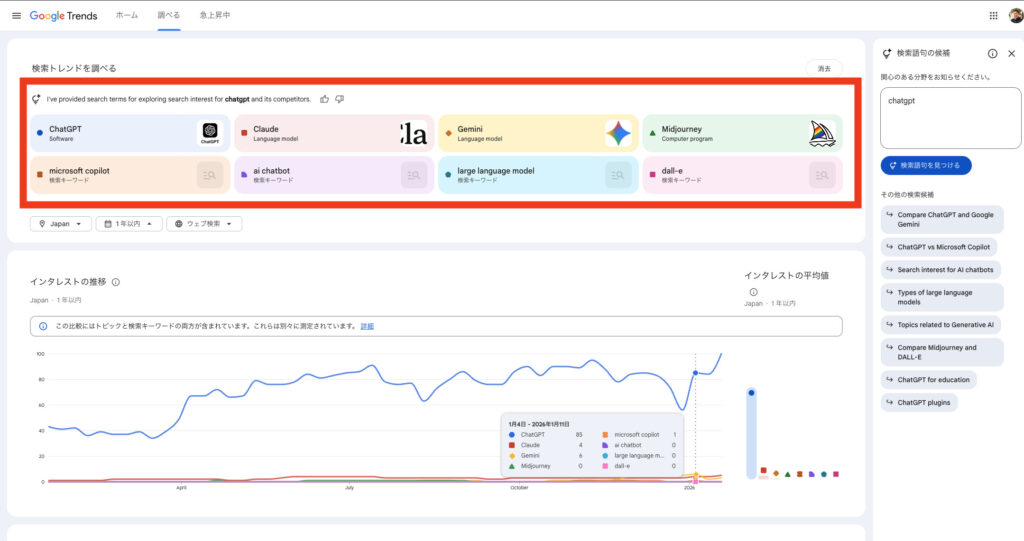Viewport: 1024px width, 541px height.
Task: Open the Google apps grid
Action: point(993,15)
